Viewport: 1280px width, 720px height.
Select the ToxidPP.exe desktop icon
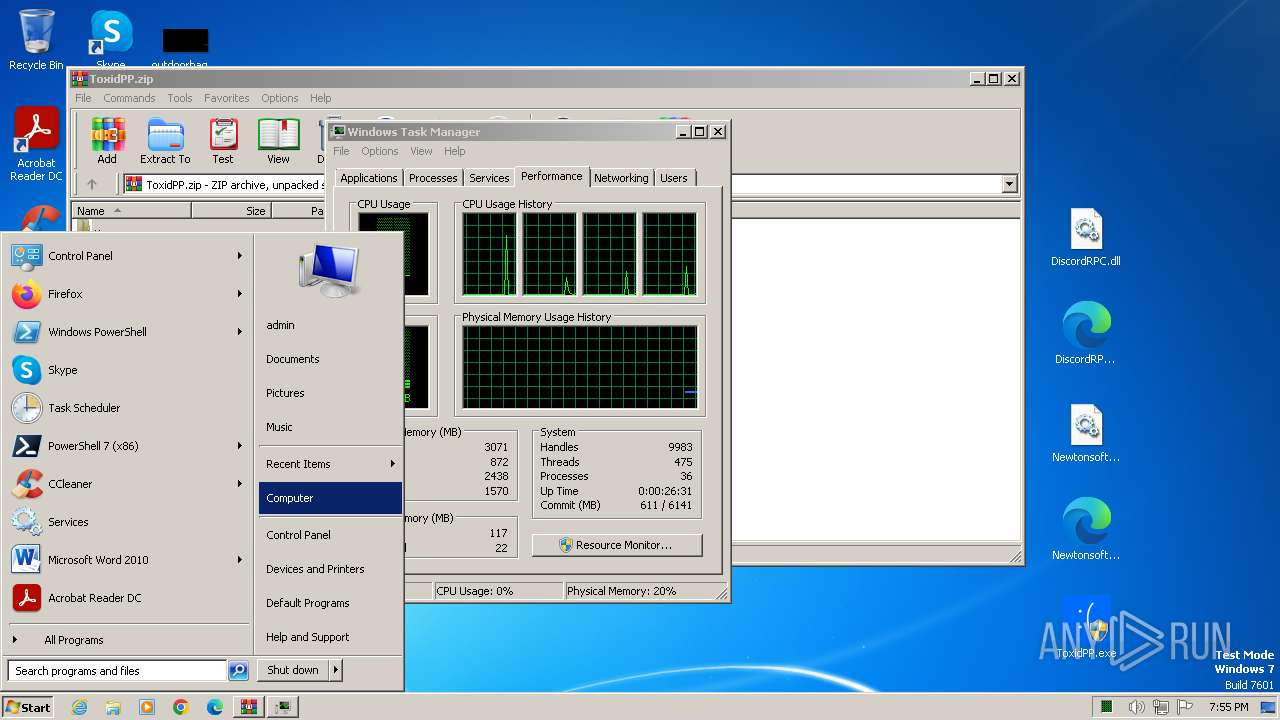pyautogui.click(x=1086, y=628)
